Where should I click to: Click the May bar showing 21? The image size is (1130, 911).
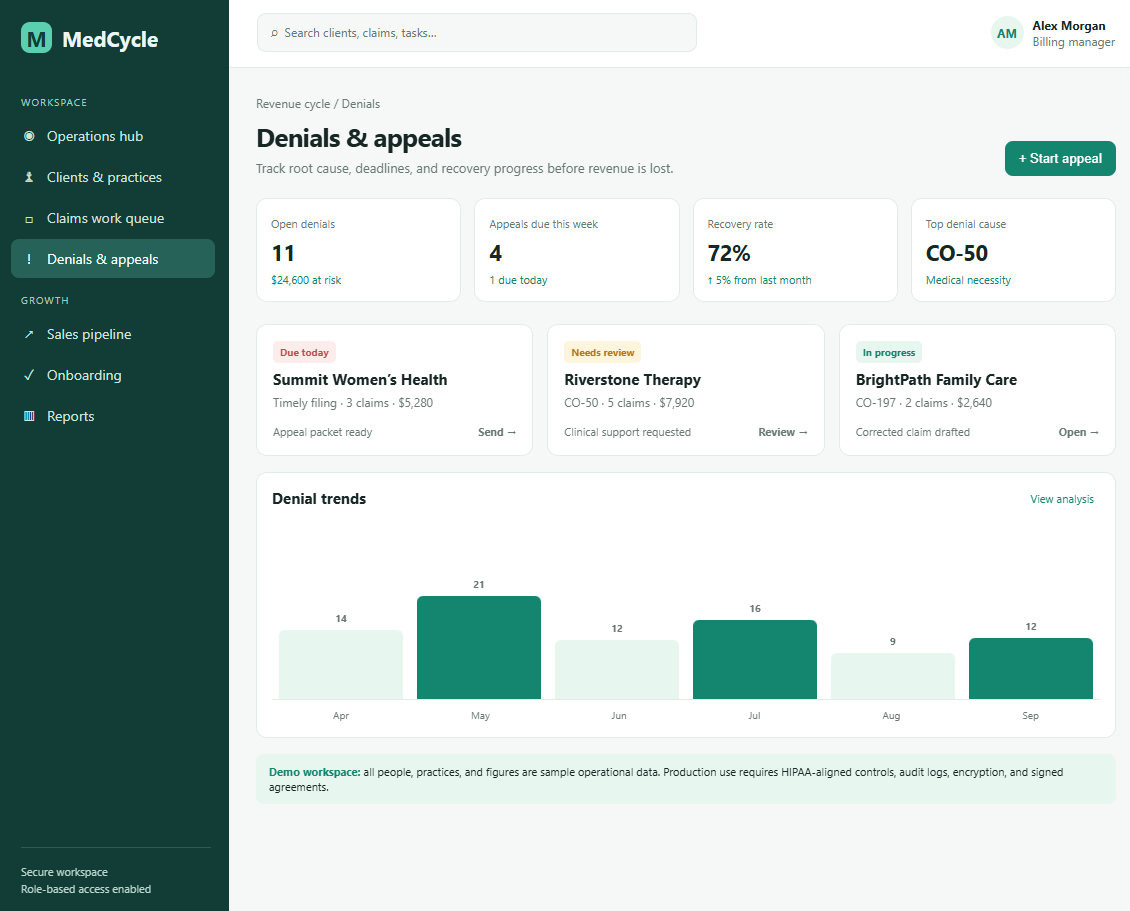[479, 647]
